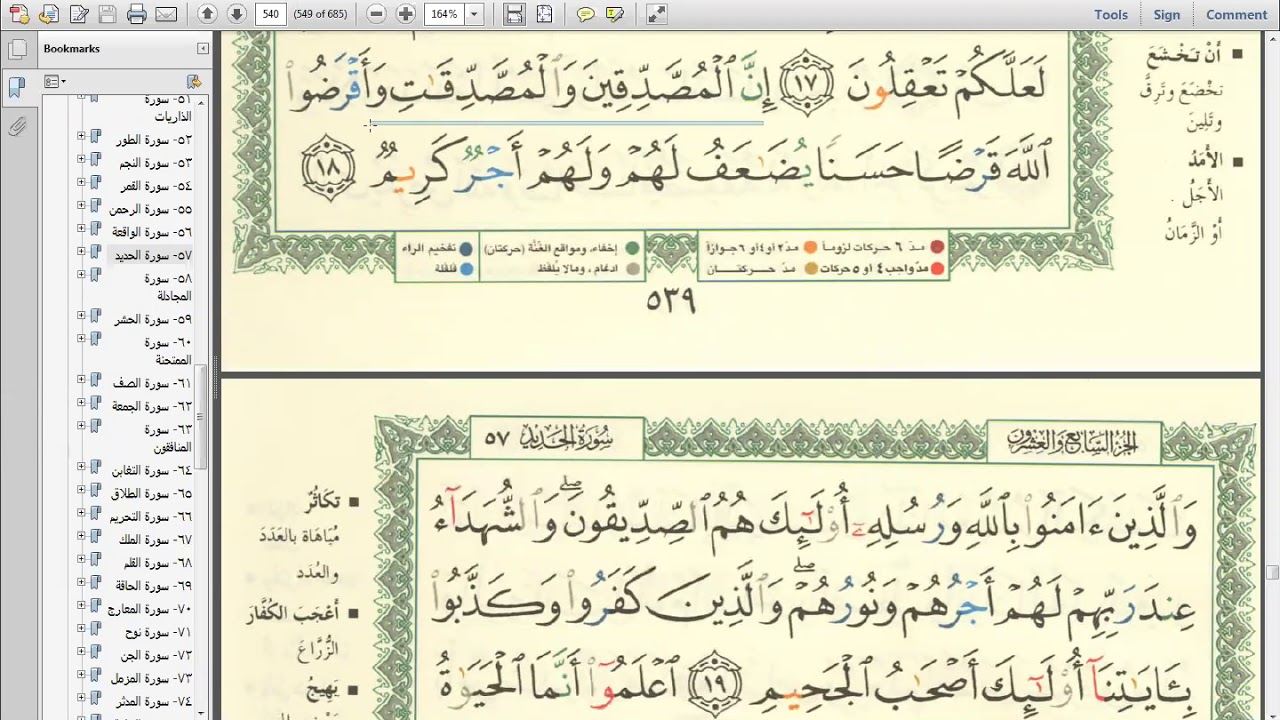
Task: Select bookmark ٦٣- سورة المنافقون
Action: coord(167,438)
